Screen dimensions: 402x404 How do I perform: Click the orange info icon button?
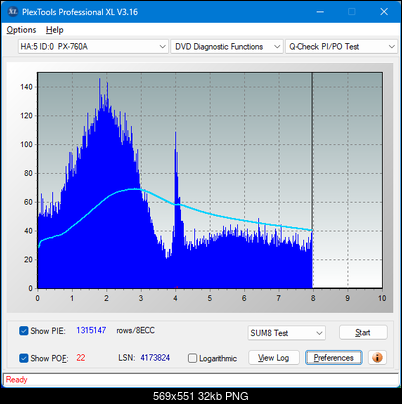[x=377, y=358]
